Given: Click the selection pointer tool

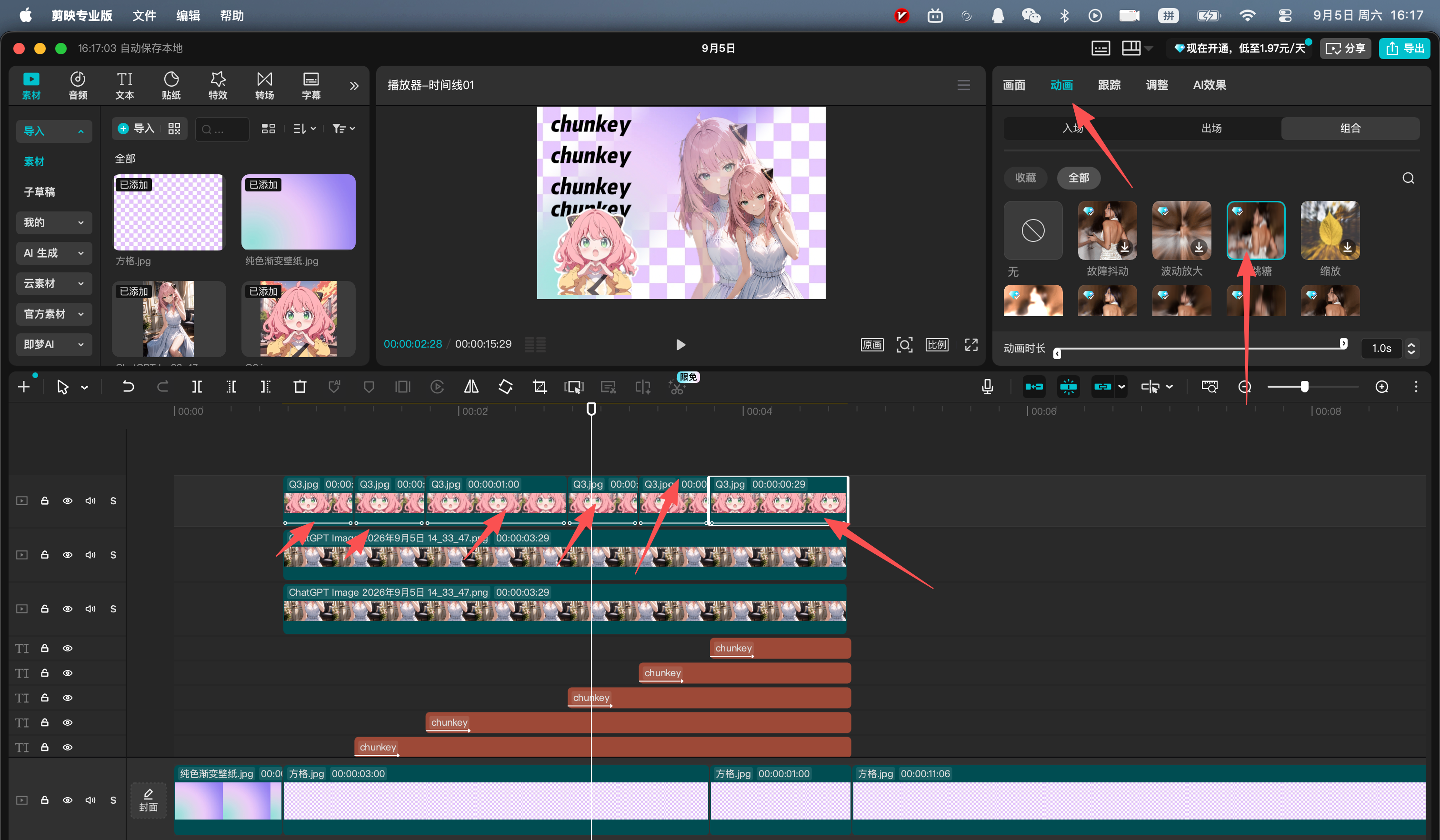Looking at the screenshot, I should coord(63,387).
